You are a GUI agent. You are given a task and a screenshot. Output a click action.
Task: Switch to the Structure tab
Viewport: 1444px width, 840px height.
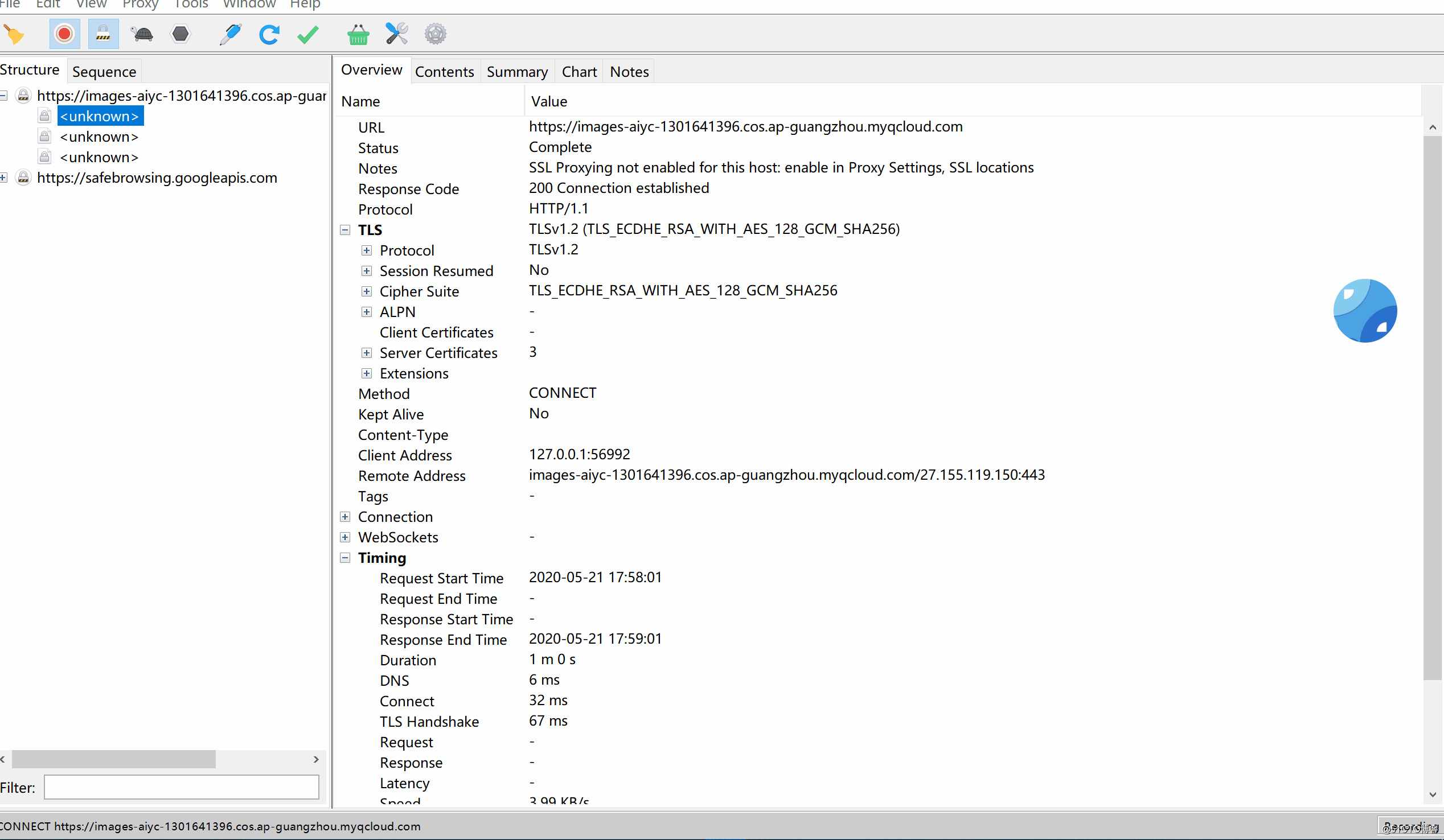point(30,70)
